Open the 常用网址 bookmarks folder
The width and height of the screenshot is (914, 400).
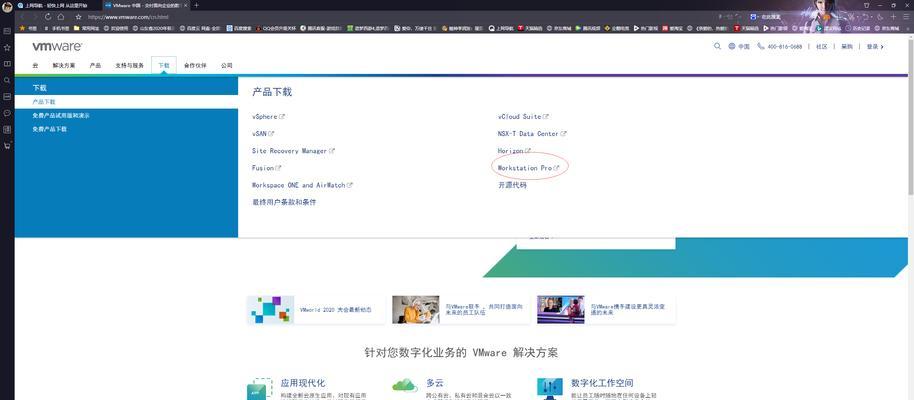tap(86, 27)
